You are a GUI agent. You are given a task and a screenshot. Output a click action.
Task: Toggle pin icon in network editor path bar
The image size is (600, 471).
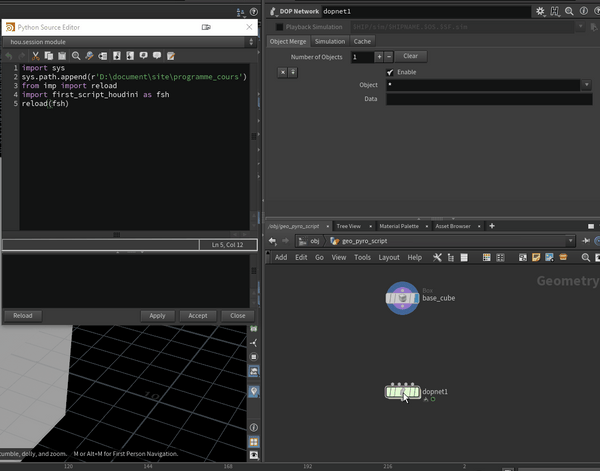(586, 241)
